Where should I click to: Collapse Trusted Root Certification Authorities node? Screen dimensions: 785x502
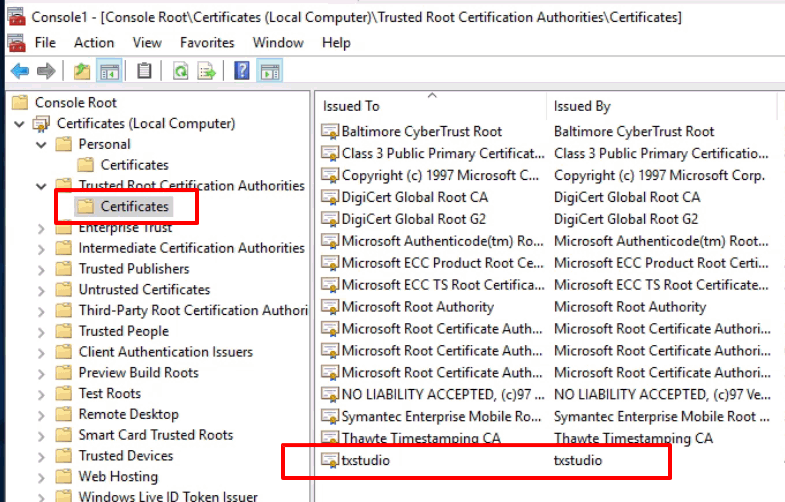[41, 186]
